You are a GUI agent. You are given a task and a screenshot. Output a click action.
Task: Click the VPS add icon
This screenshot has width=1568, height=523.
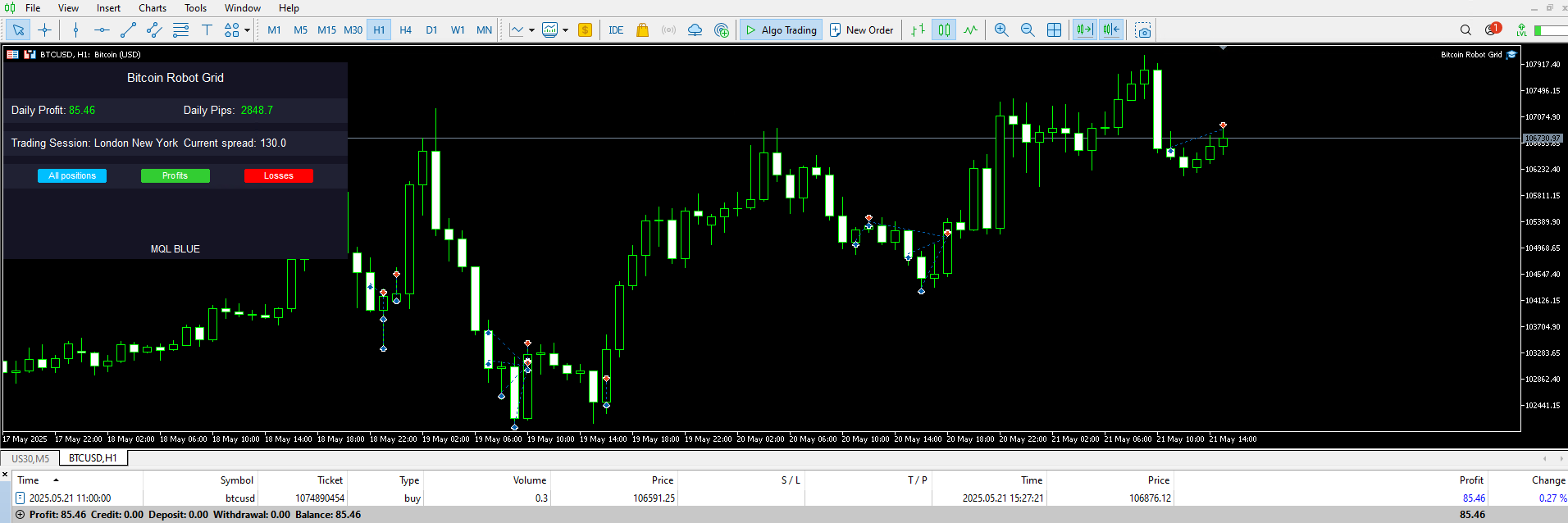[x=722, y=30]
